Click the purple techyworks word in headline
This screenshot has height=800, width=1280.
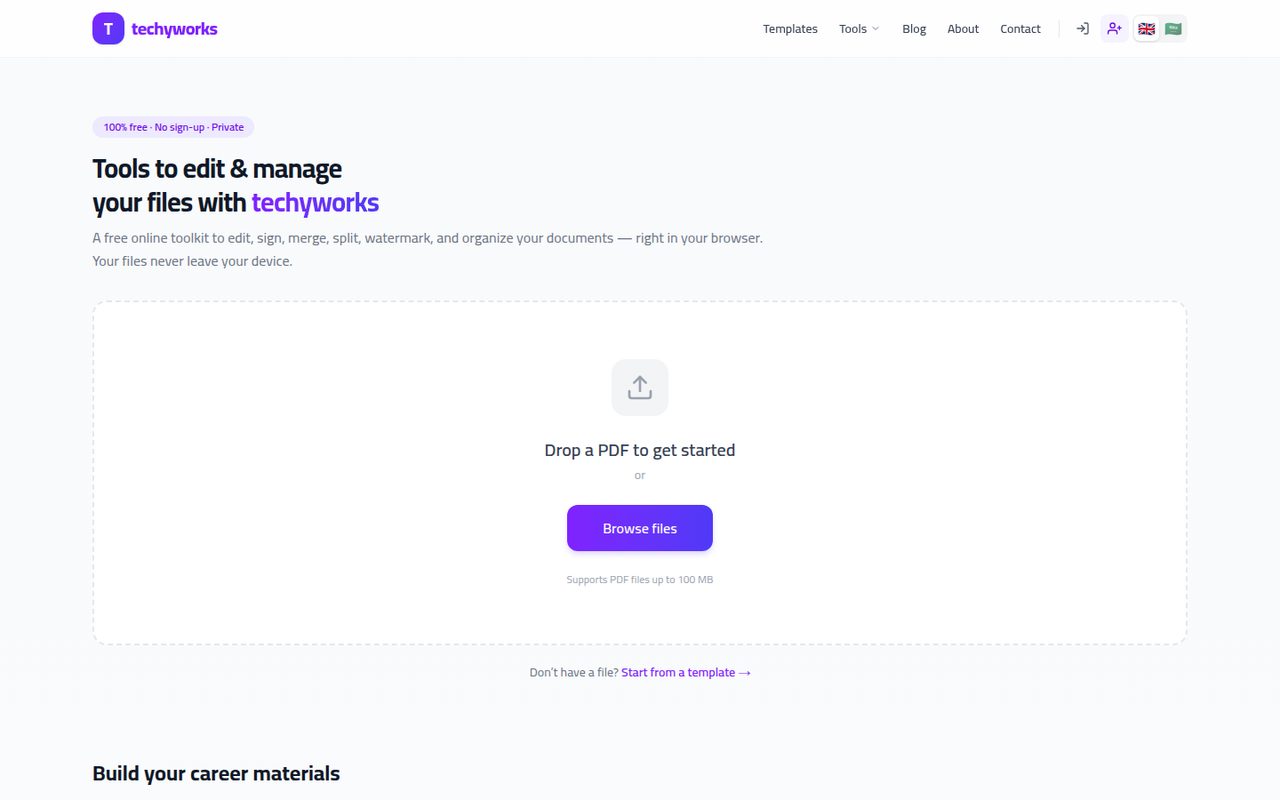point(315,203)
